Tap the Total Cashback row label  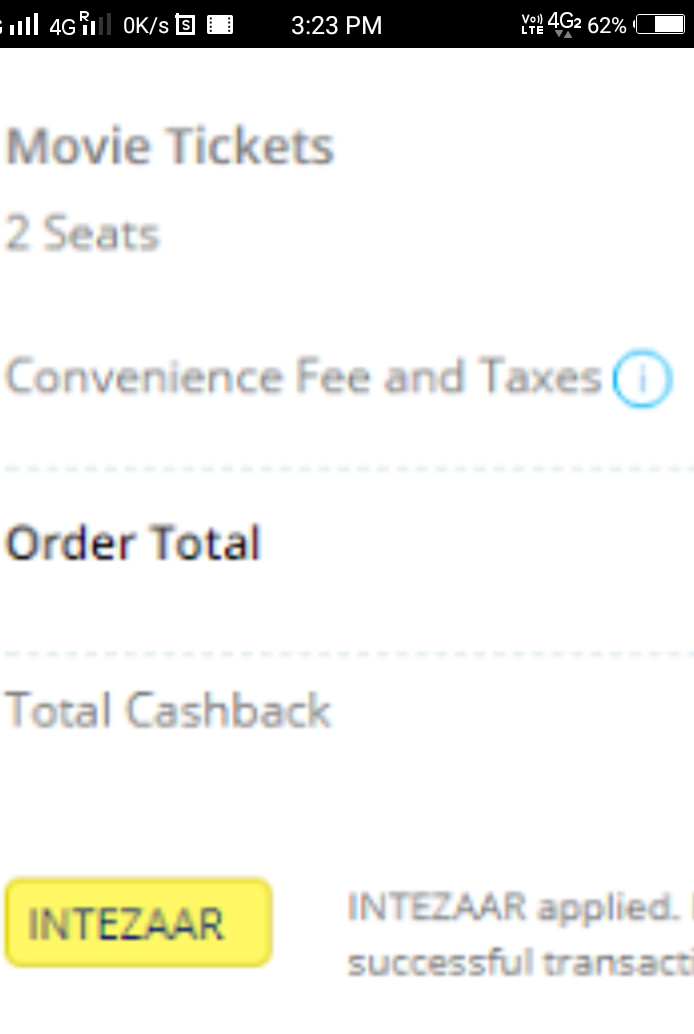point(168,711)
